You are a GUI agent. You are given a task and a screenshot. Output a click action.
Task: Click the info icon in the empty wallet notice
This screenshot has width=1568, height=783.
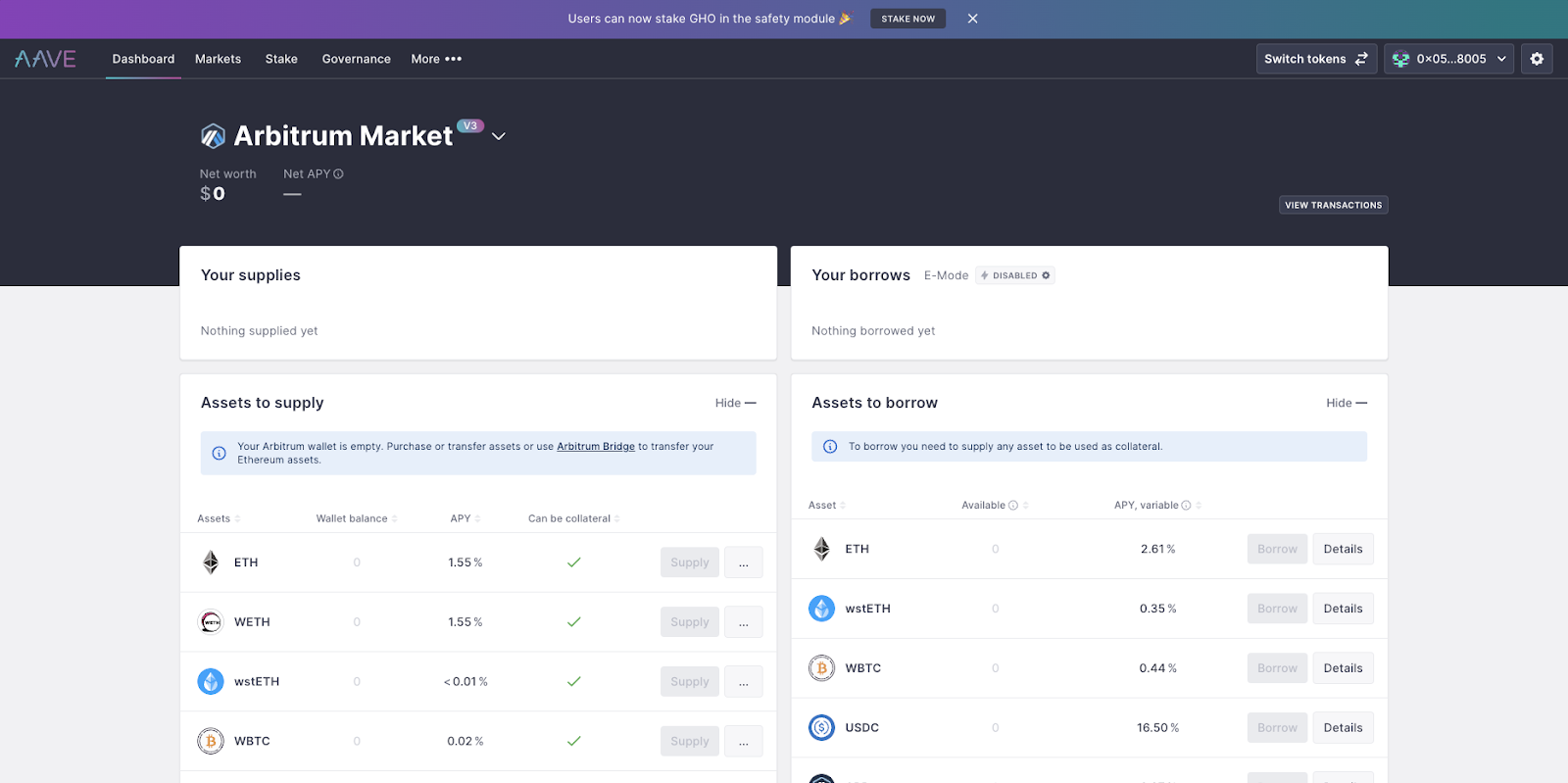(220, 453)
